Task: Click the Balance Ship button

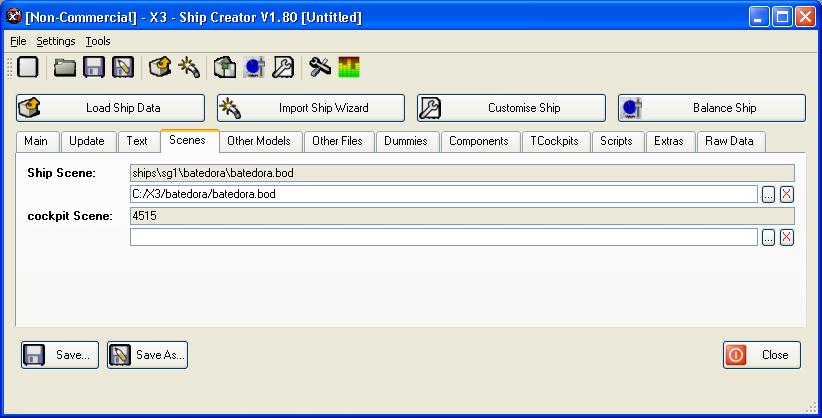Action: (712, 108)
